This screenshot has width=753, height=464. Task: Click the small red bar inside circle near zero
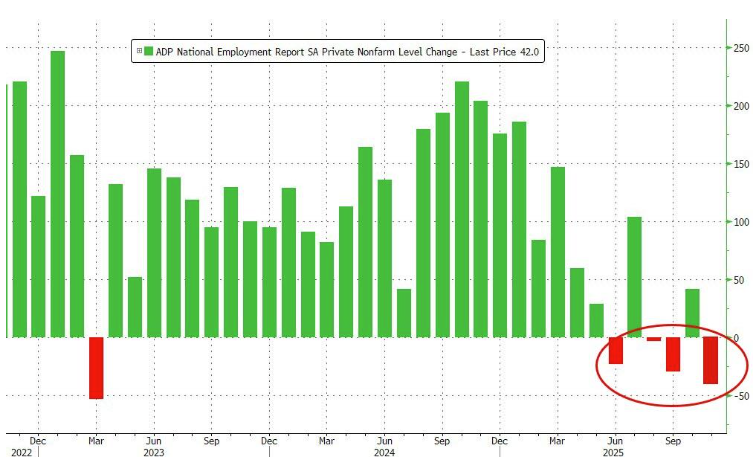[x=653, y=340]
